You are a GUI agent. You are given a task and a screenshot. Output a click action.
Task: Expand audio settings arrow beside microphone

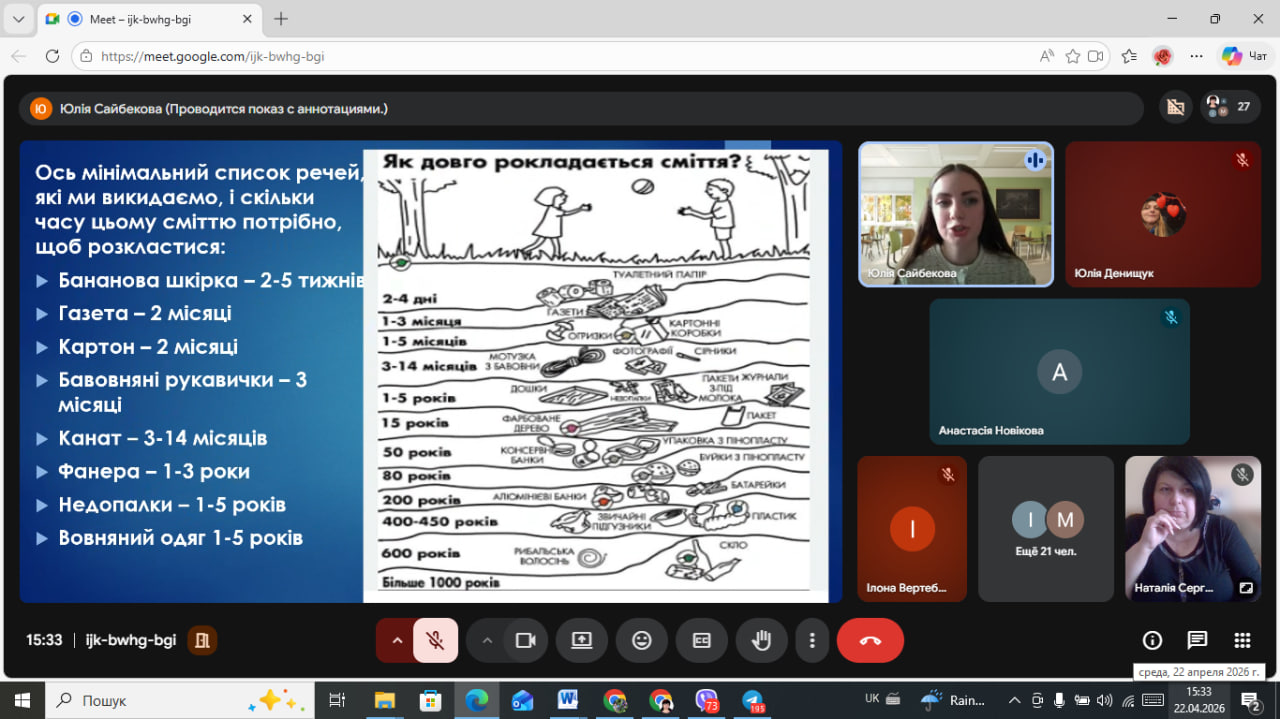tap(397, 641)
